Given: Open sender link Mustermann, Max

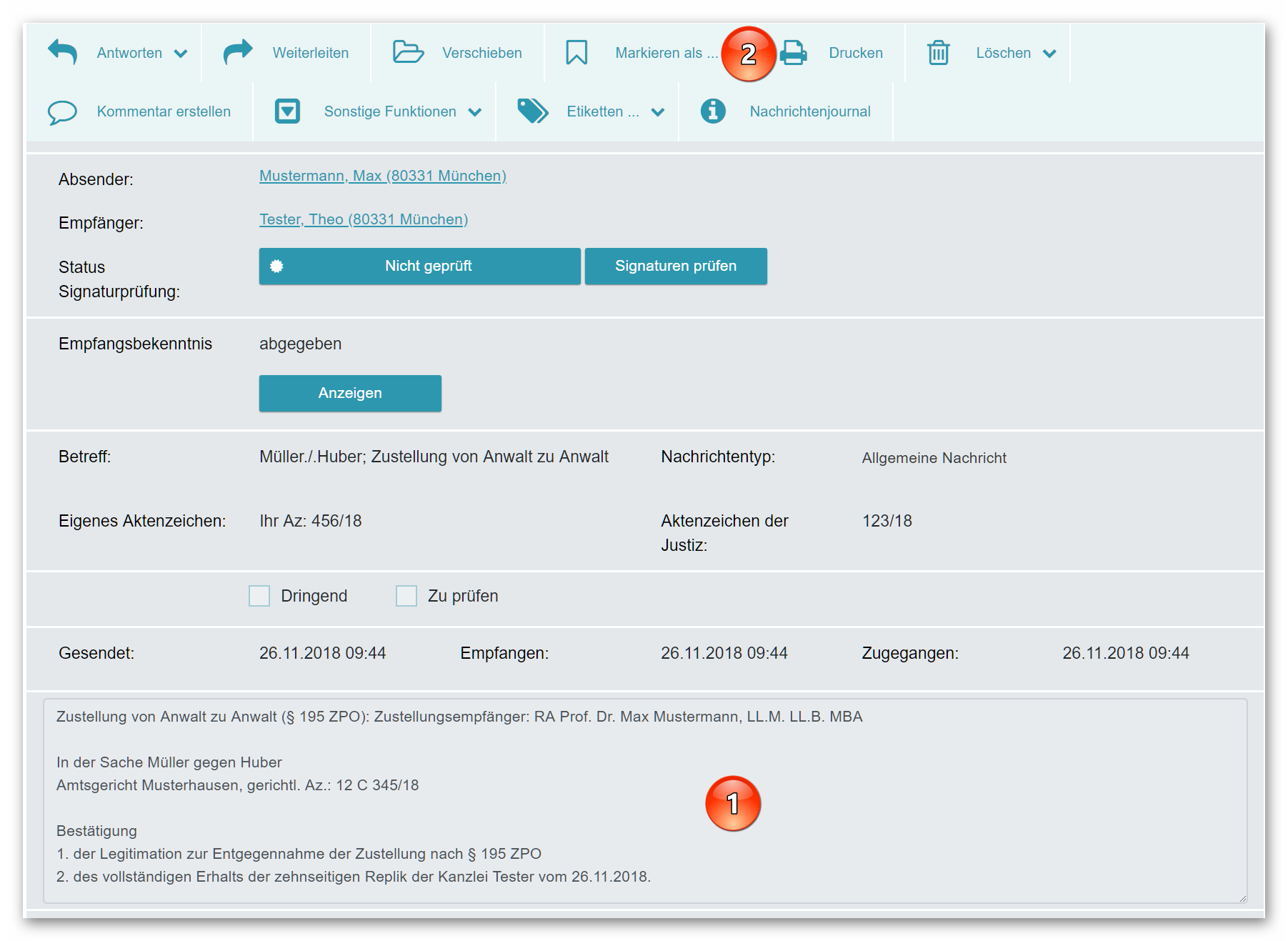Looking at the screenshot, I should (x=382, y=176).
